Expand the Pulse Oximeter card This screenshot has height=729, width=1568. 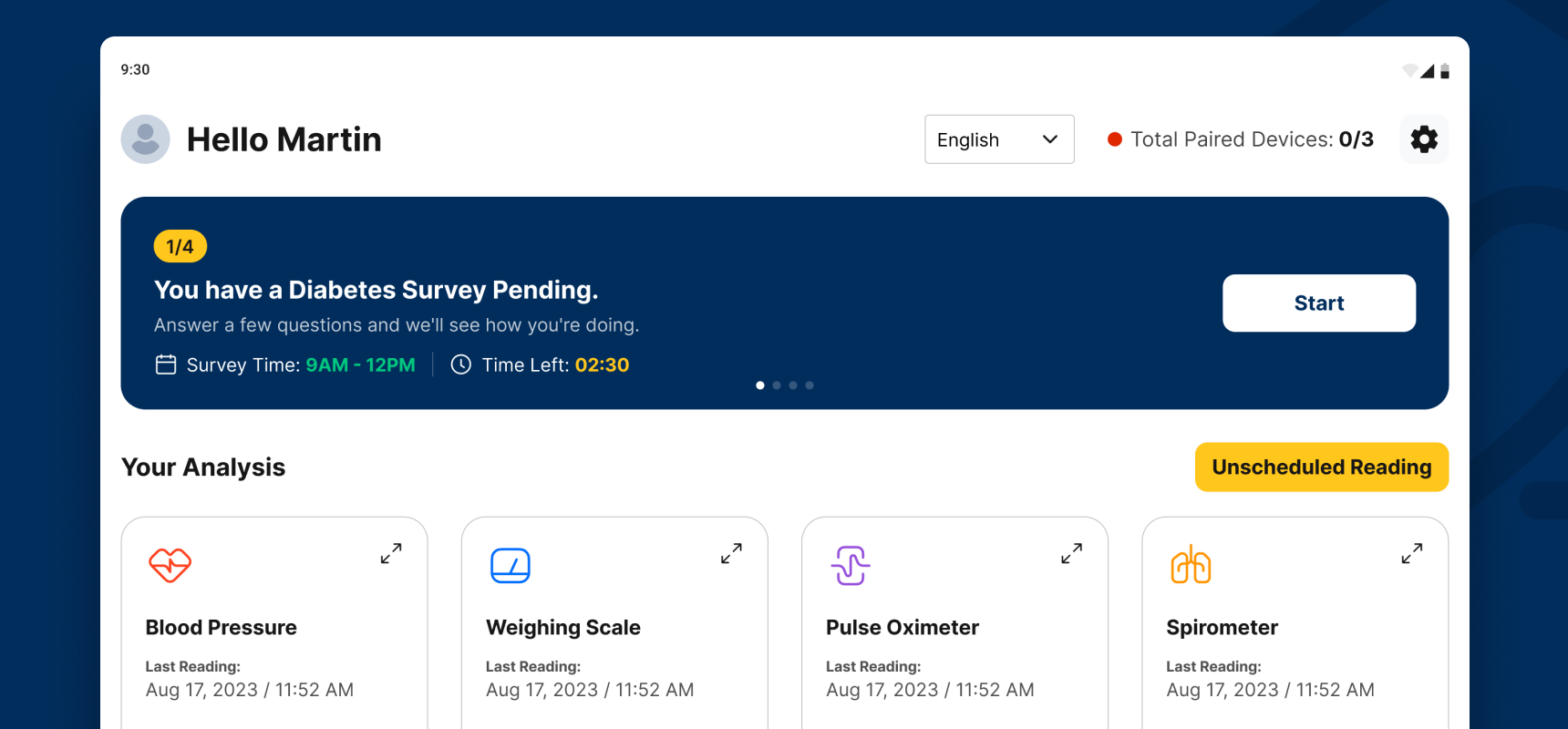(x=1071, y=553)
